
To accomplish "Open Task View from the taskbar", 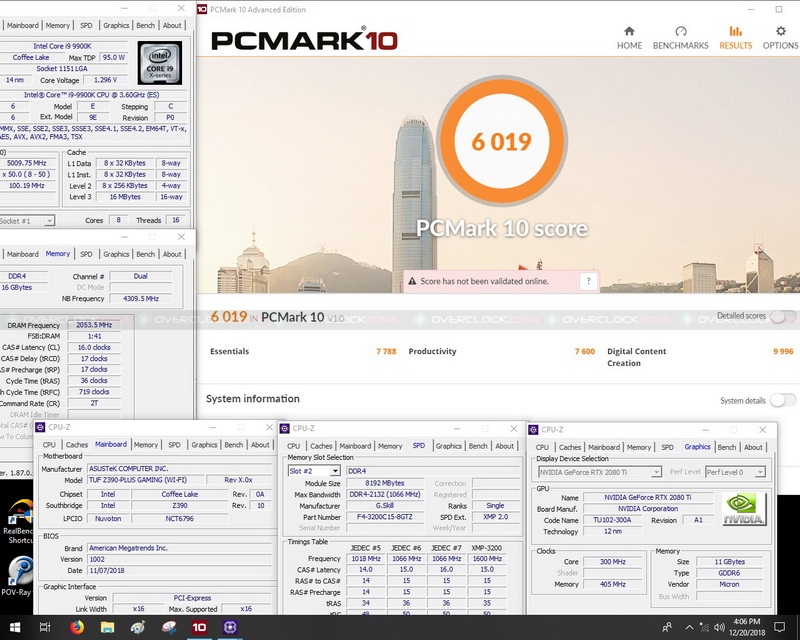I will (45, 627).
